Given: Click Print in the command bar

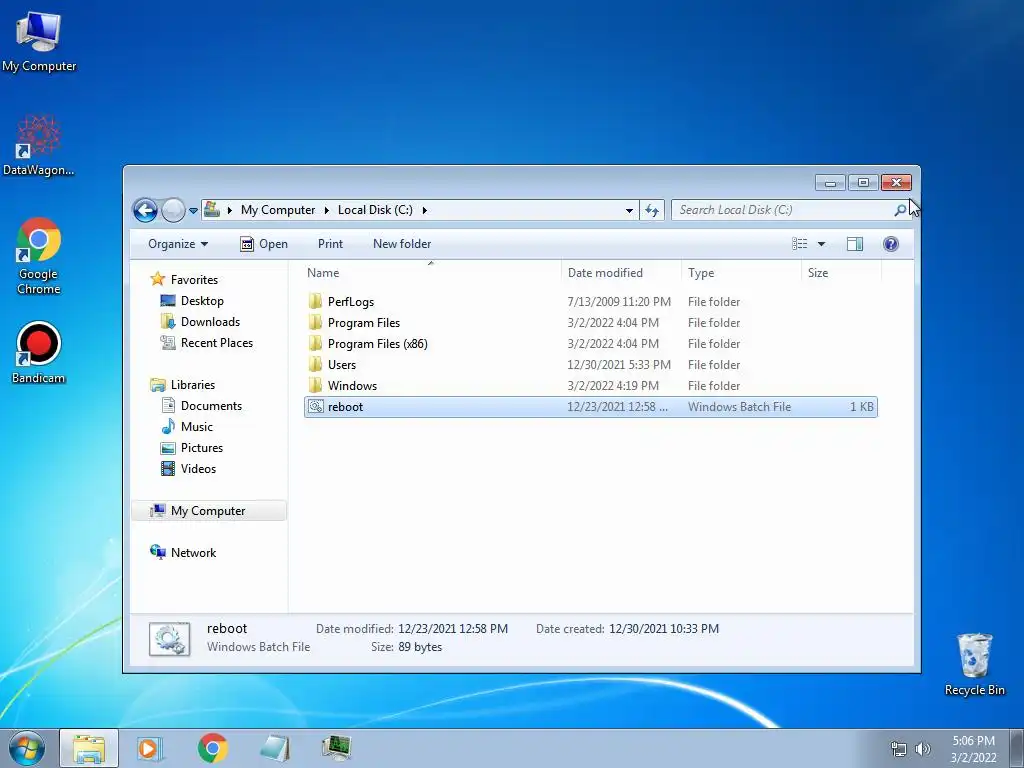Looking at the screenshot, I should point(330,244).
